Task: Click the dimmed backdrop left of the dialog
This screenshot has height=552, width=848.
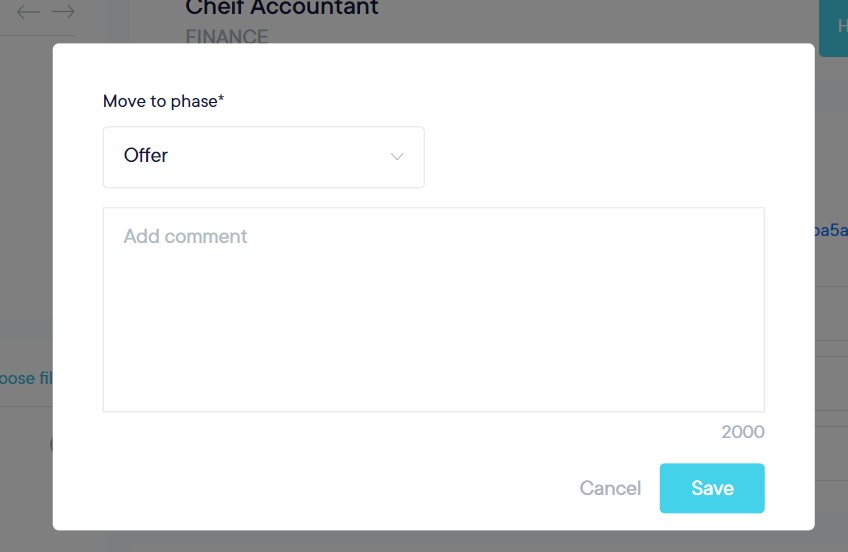Action: click(26, 250)
